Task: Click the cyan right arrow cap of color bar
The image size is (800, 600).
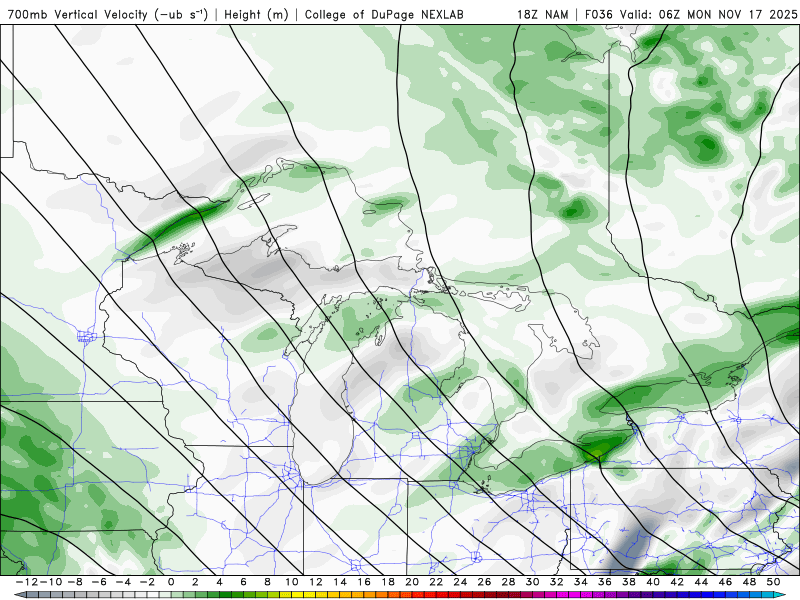Action: point(780,595)
